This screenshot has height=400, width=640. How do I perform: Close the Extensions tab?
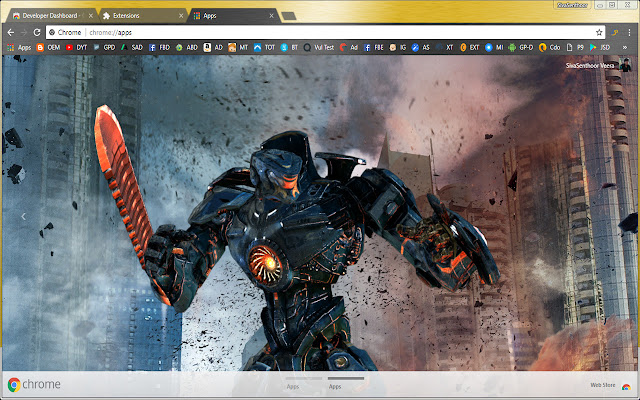(181, 16)
